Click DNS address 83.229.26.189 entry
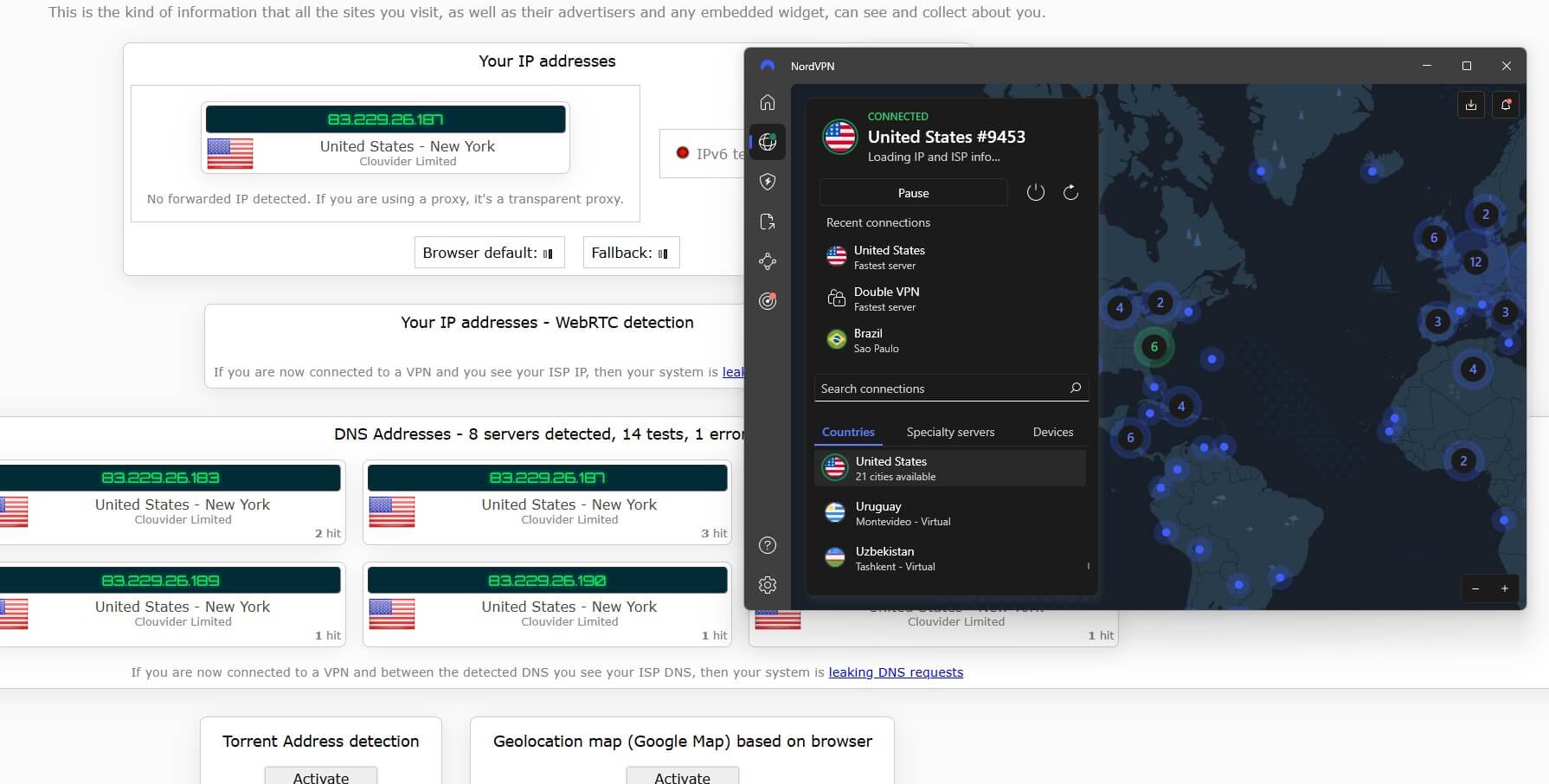 pyautogui.click(x=170, y=581)
